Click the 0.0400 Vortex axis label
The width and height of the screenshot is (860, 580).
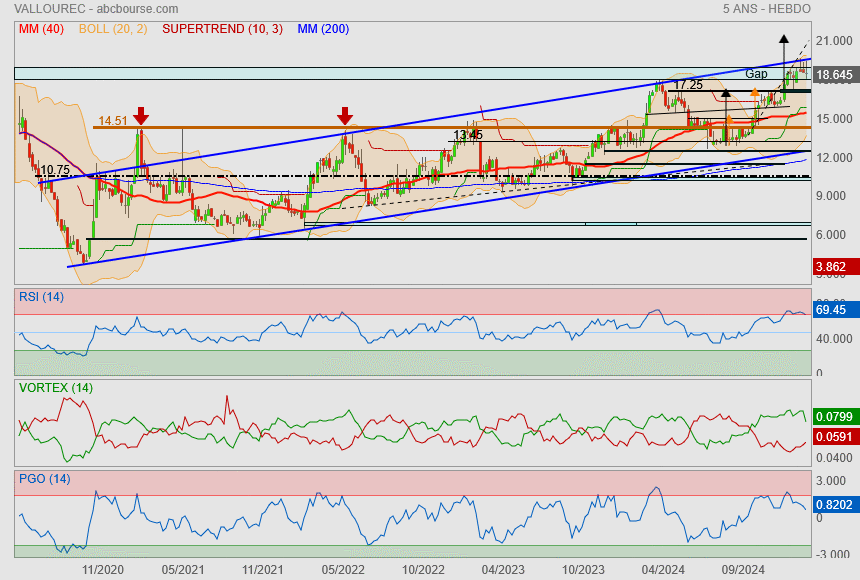[x=834, y=458]
